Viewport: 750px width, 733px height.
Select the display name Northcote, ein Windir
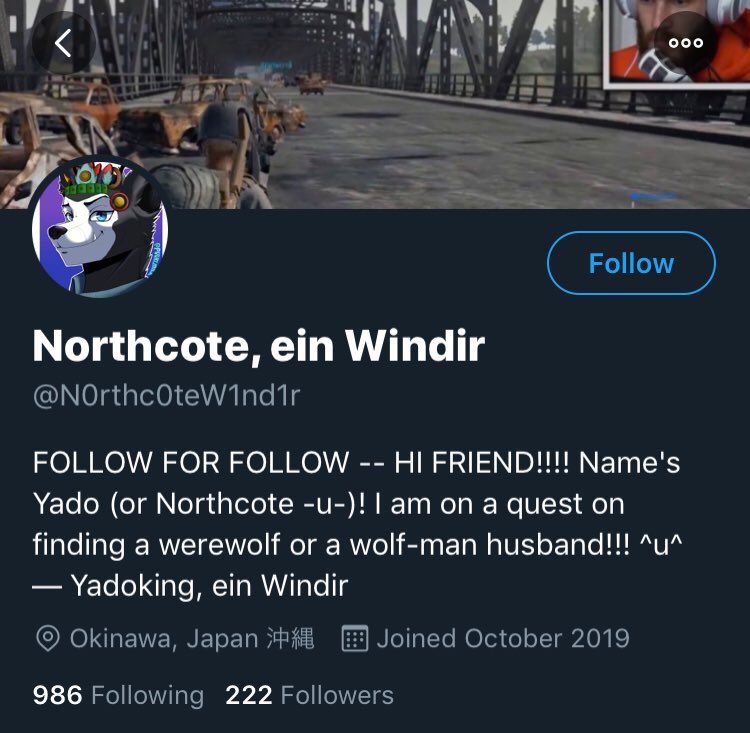pos(259,346)
